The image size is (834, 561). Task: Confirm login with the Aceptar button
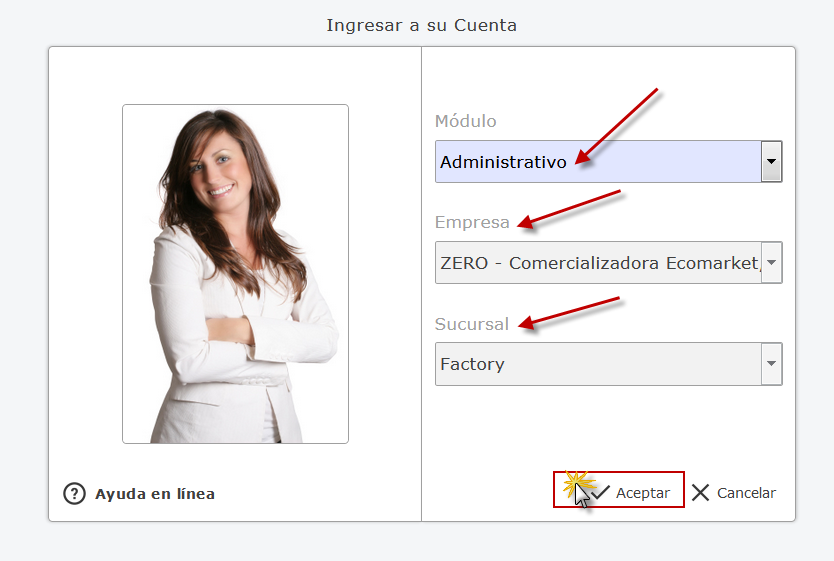pos(619,489)
